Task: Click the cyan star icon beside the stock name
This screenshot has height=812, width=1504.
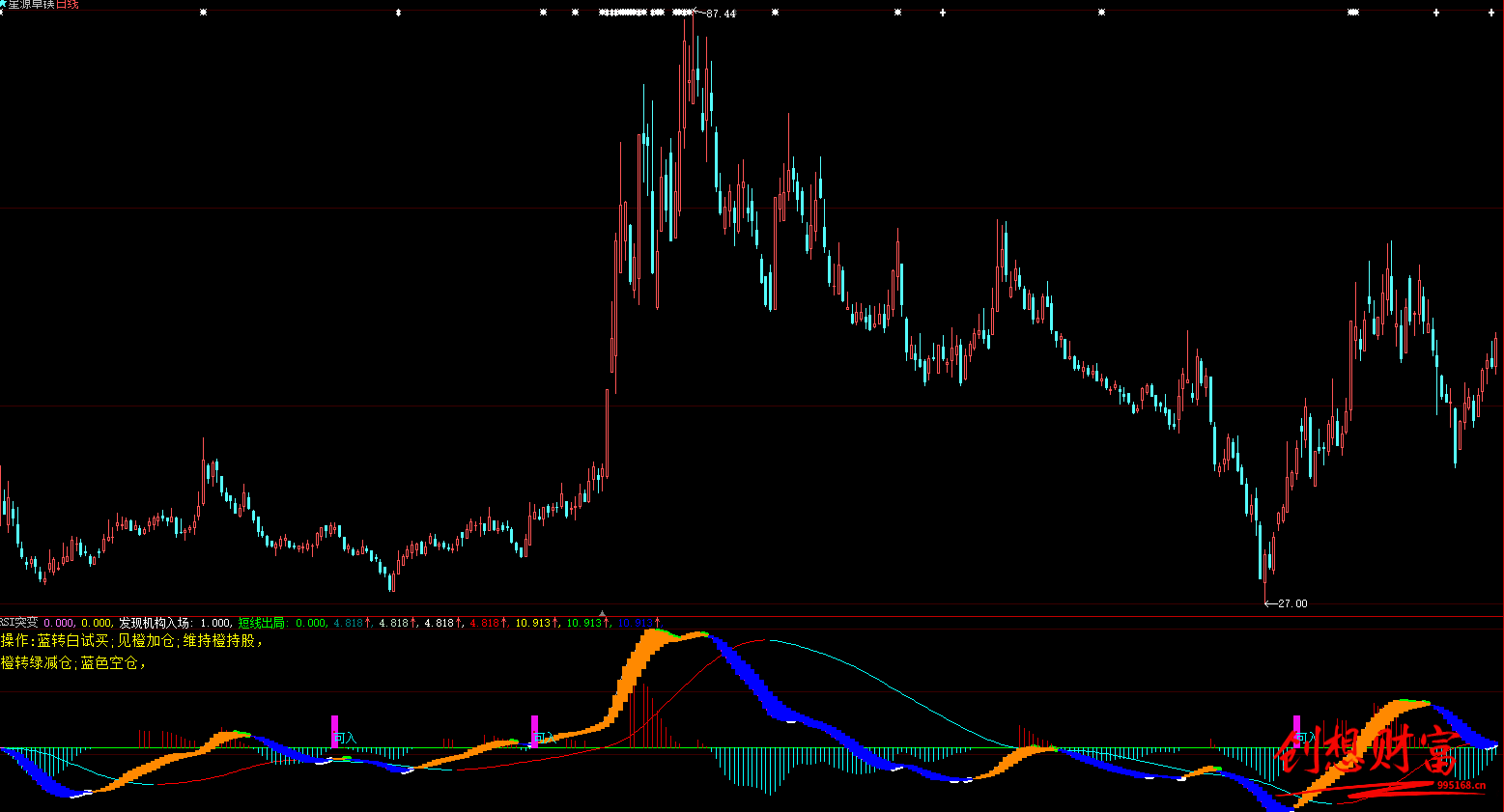Action: click(x=3, y=4)
